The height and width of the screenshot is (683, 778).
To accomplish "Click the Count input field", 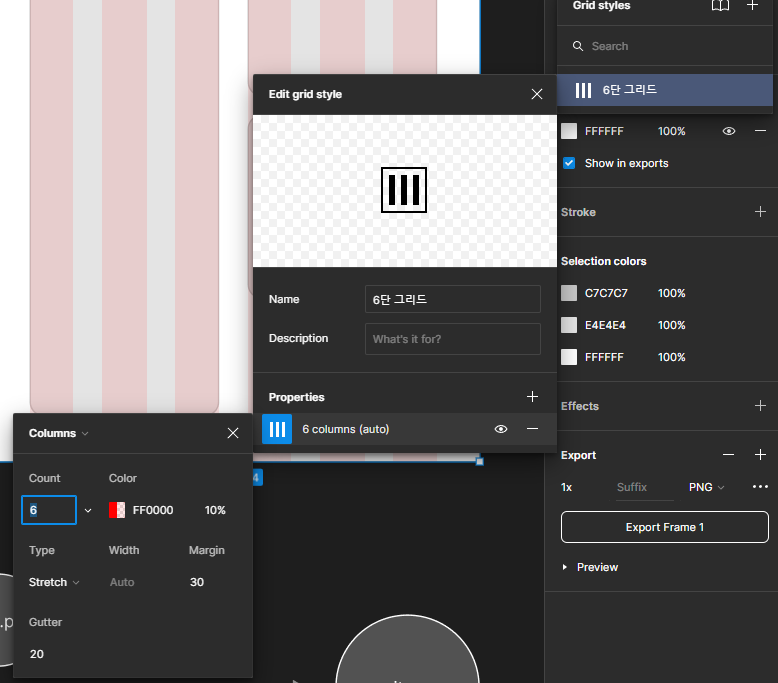I will click(49, 510).
